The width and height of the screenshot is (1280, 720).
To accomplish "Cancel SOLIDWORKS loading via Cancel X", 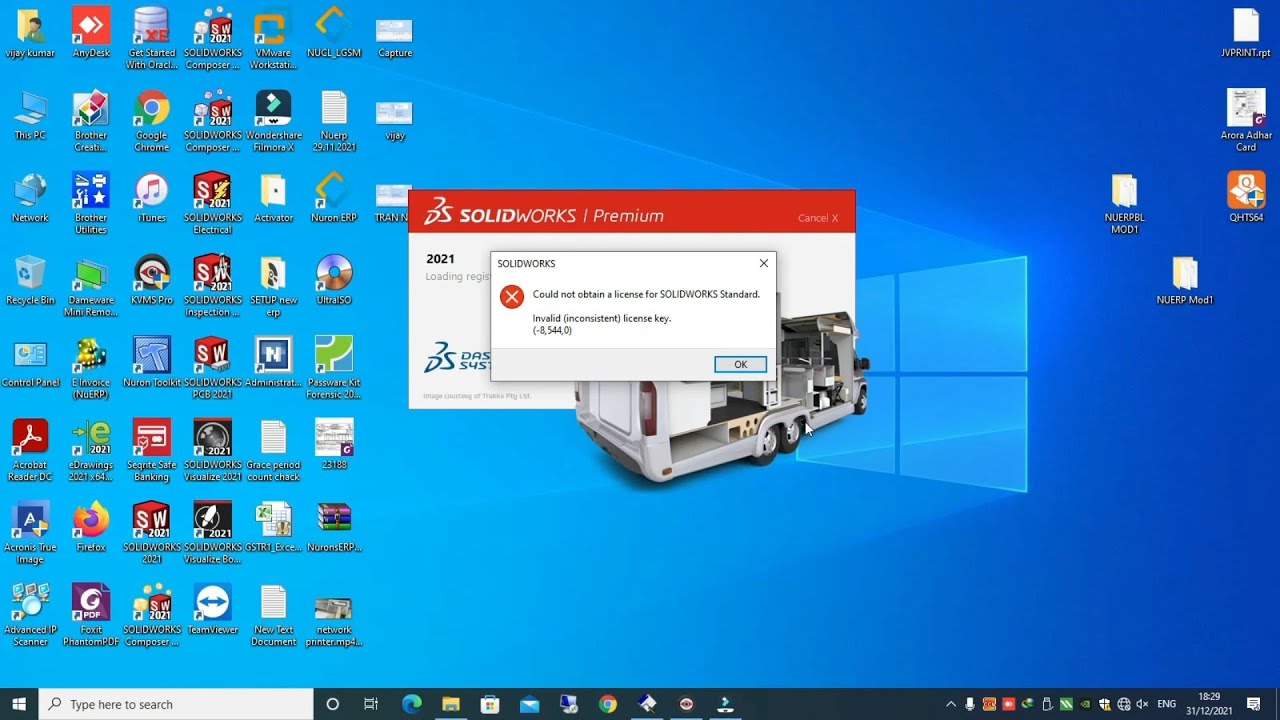I will pyautogui.click(x=818, y=217).
